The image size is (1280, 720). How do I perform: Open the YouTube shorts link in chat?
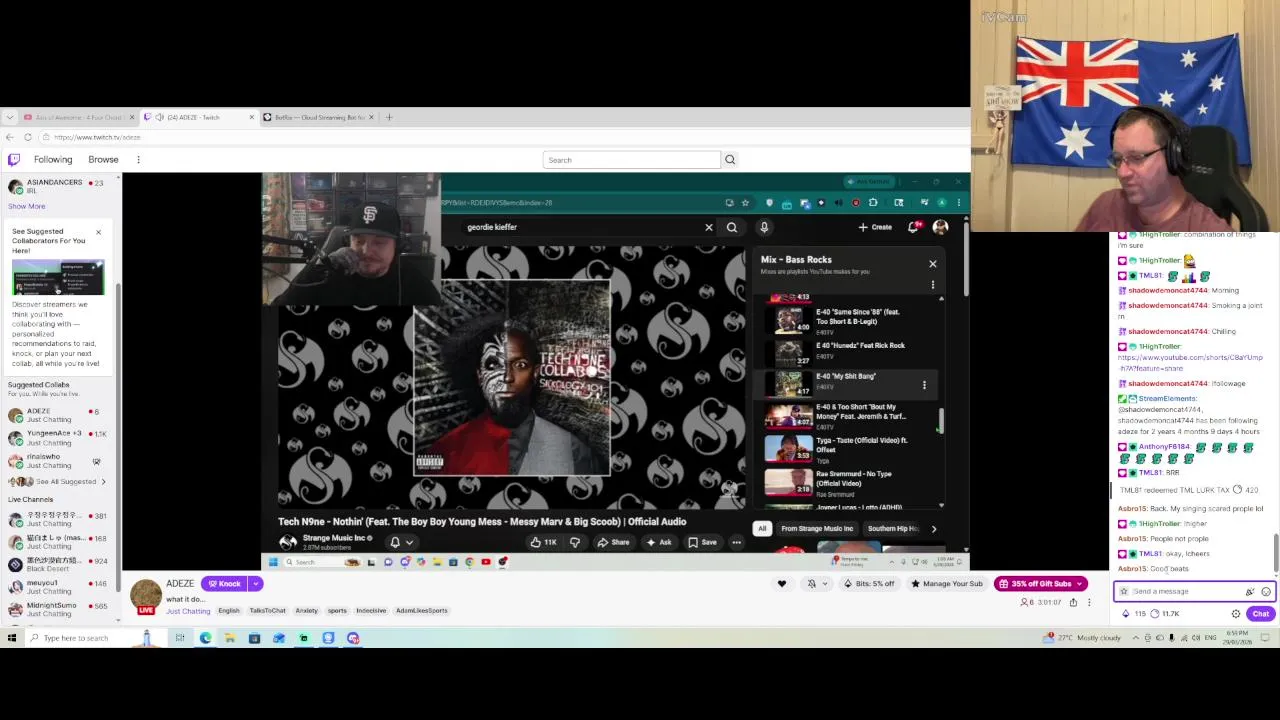[1190, 362]
